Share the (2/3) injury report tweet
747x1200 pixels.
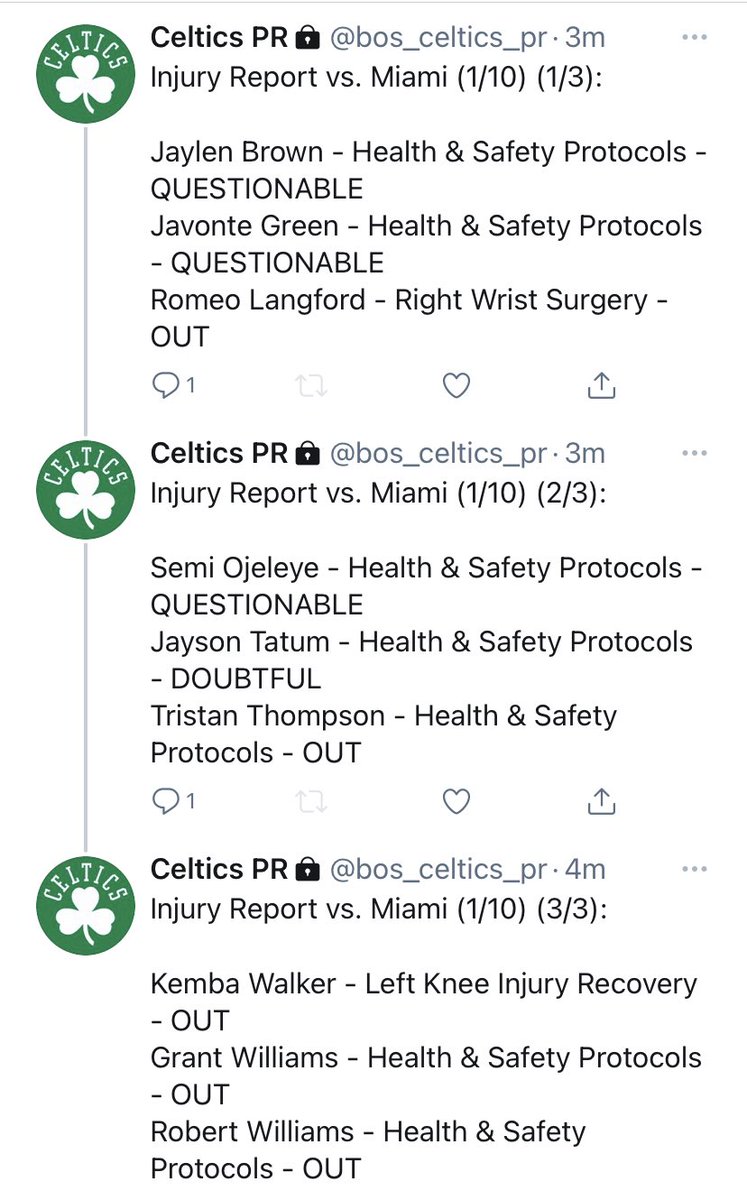tap(600, 800)
